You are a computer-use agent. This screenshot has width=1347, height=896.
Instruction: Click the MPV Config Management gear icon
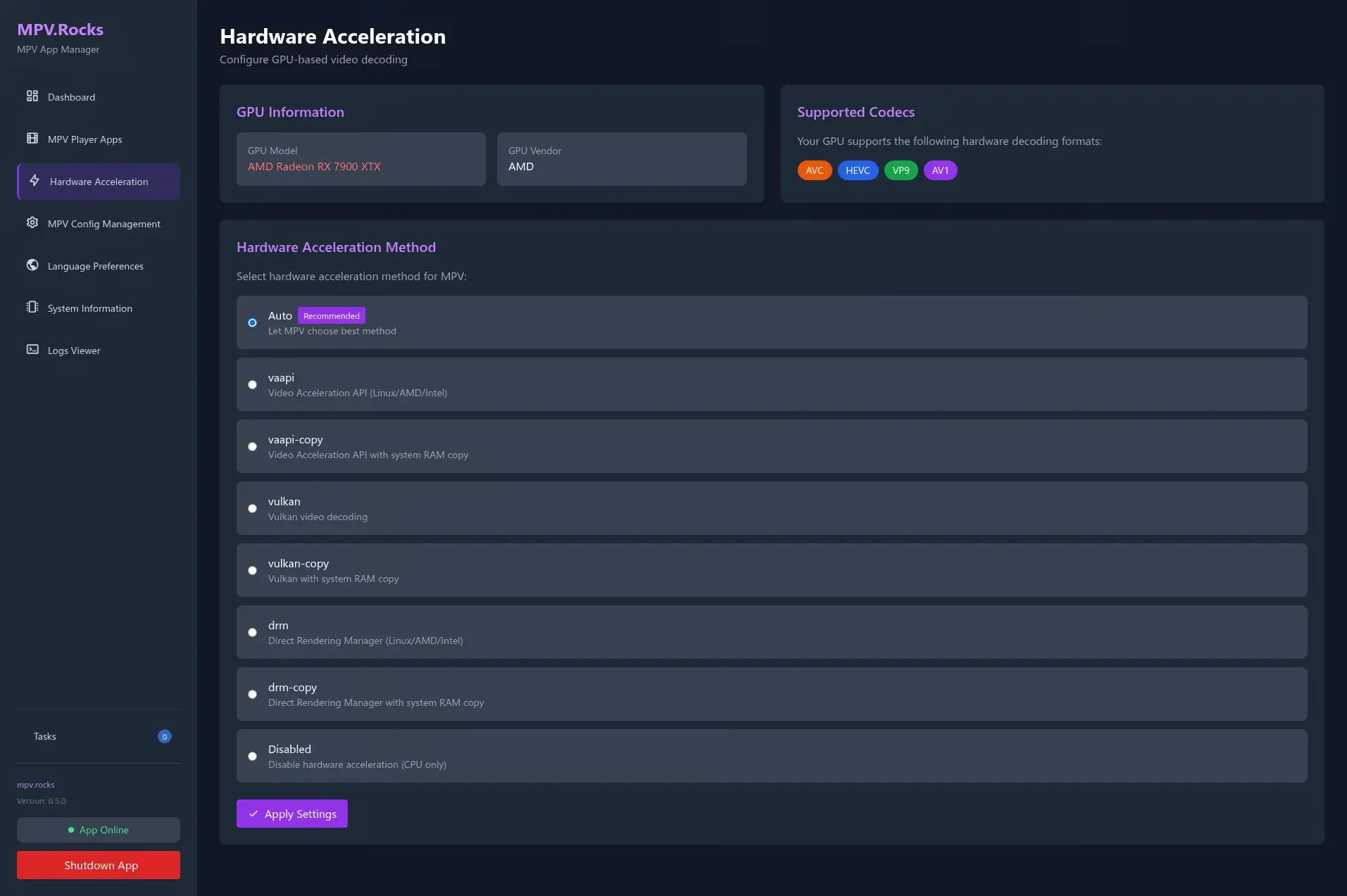tap(32, 223)
